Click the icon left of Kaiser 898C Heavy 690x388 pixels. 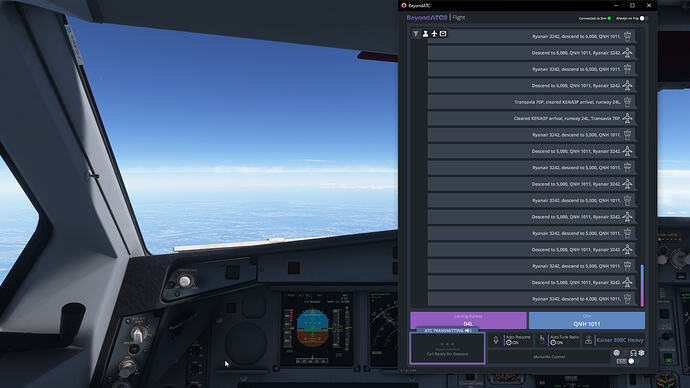[x=588, y=340]
